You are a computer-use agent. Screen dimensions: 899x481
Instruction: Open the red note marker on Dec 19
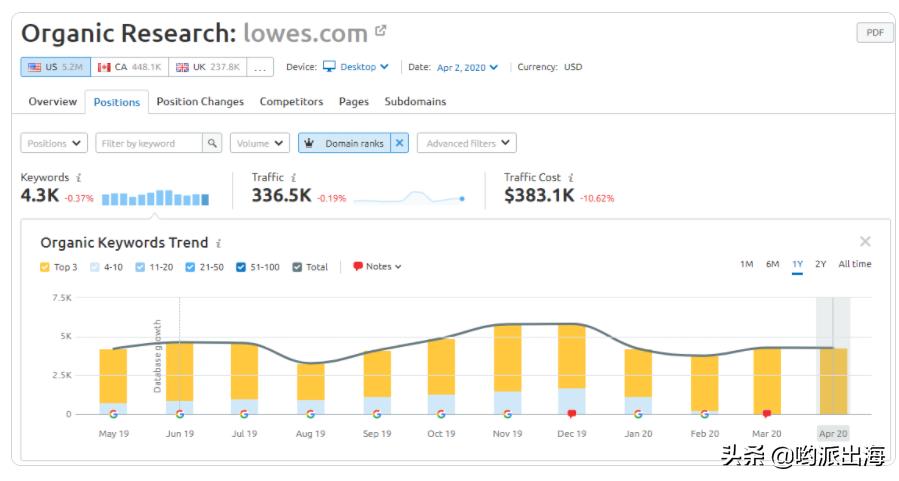pyautogui.click(x=572, y=413)
